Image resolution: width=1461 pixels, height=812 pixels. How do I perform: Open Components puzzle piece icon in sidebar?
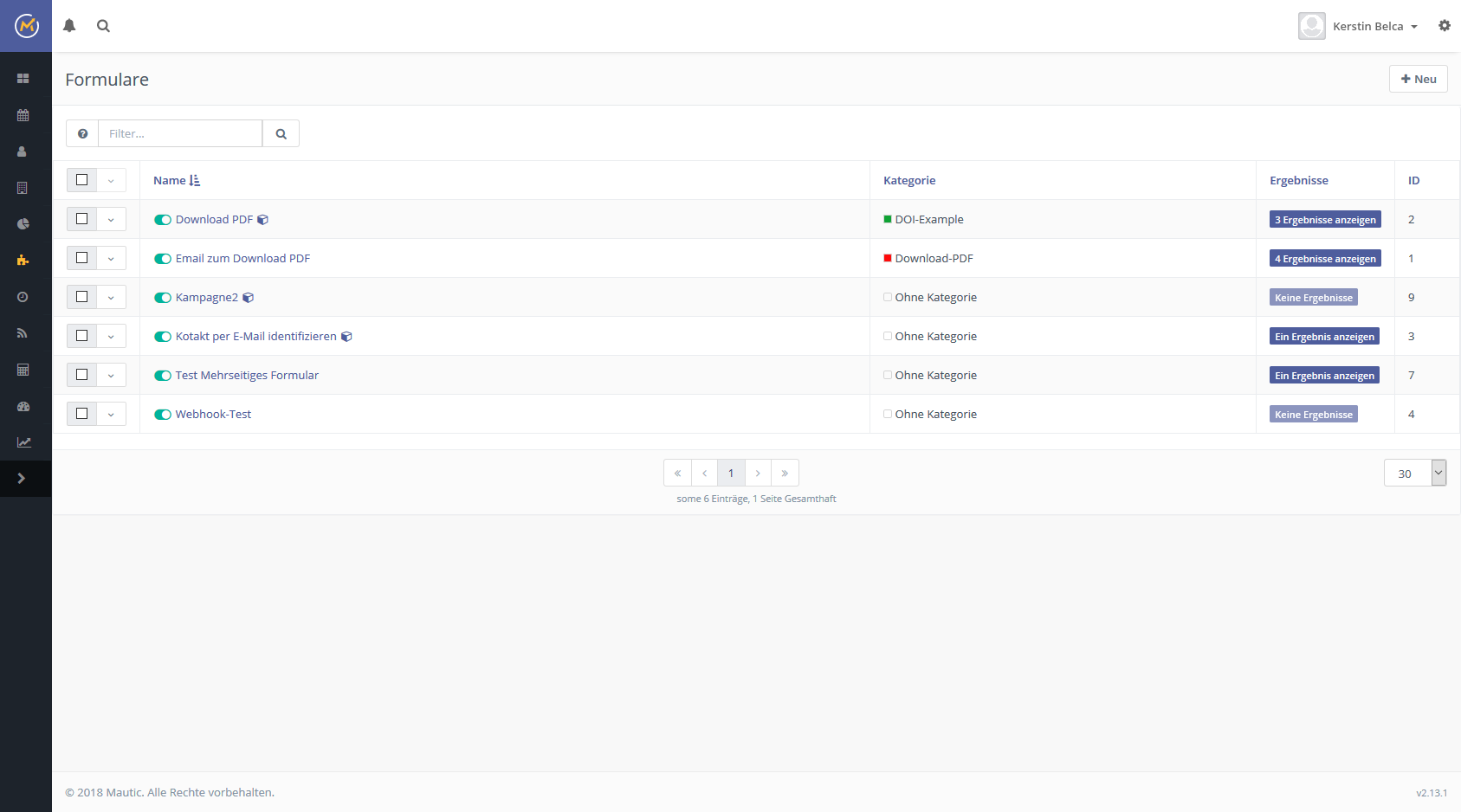click(23, 261)
